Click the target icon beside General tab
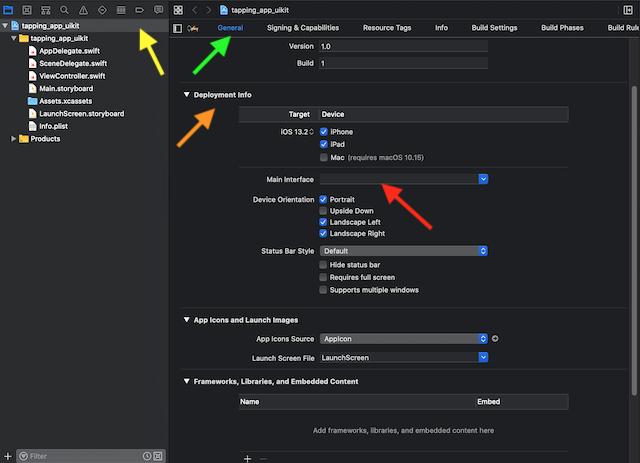Screen dimensions: 640x463 (193, 28)
